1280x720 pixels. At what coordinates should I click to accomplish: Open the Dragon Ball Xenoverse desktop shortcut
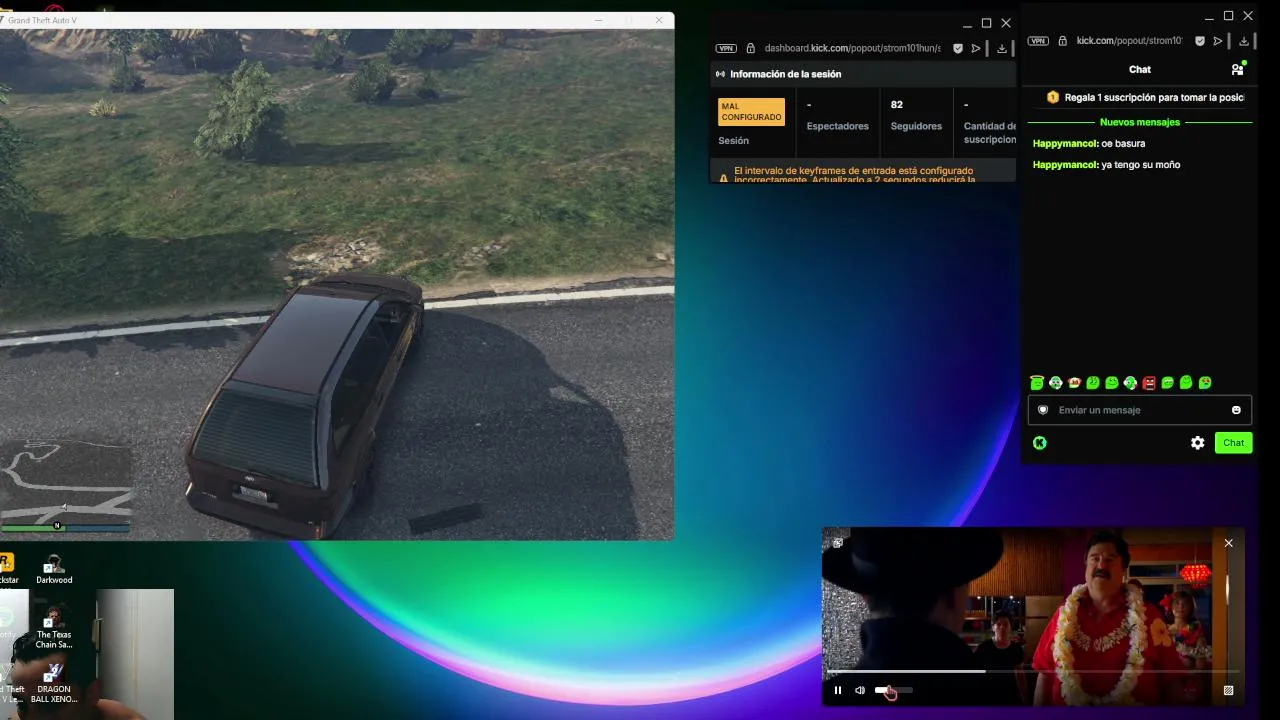pos(54,683)
